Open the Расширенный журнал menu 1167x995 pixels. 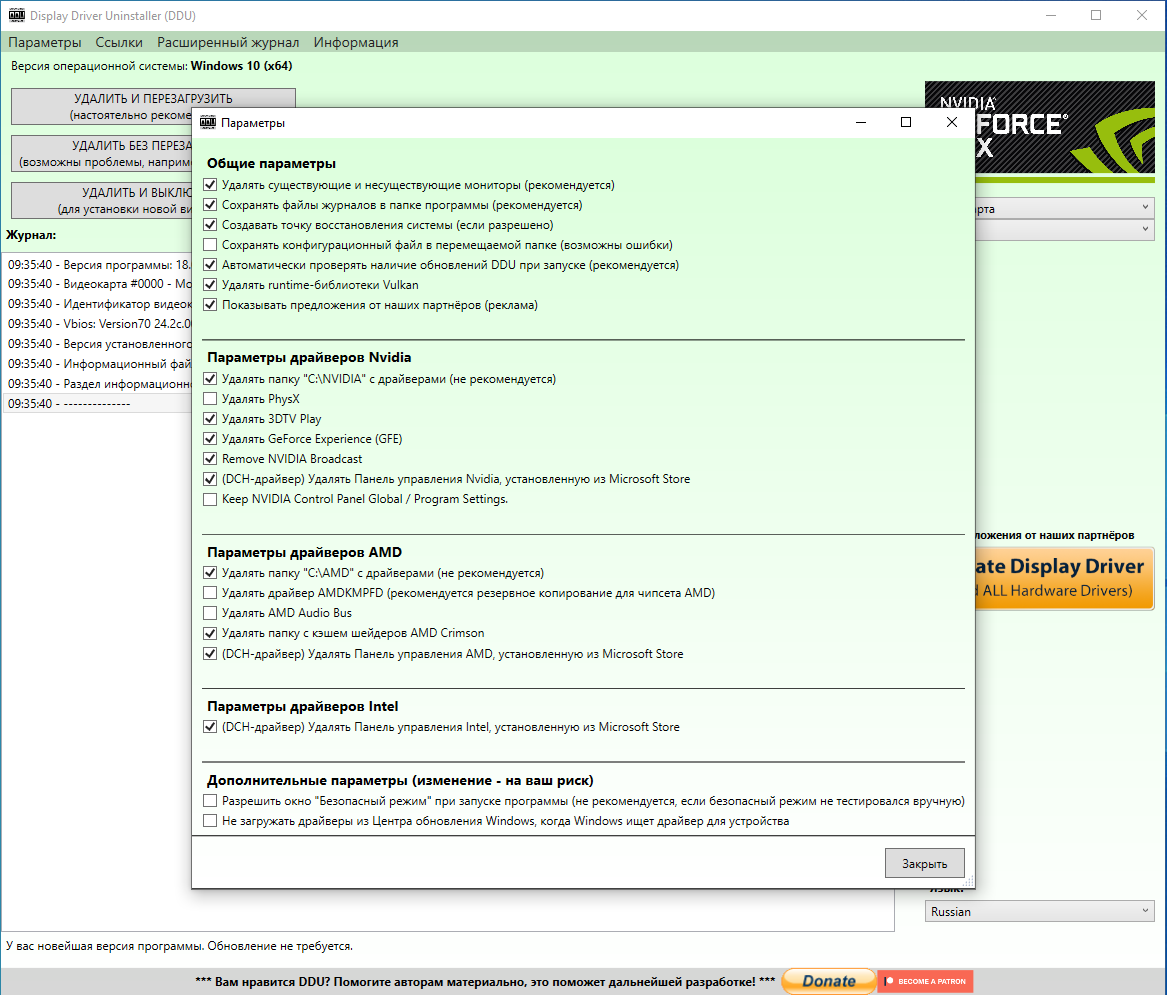tap(228, 42)
